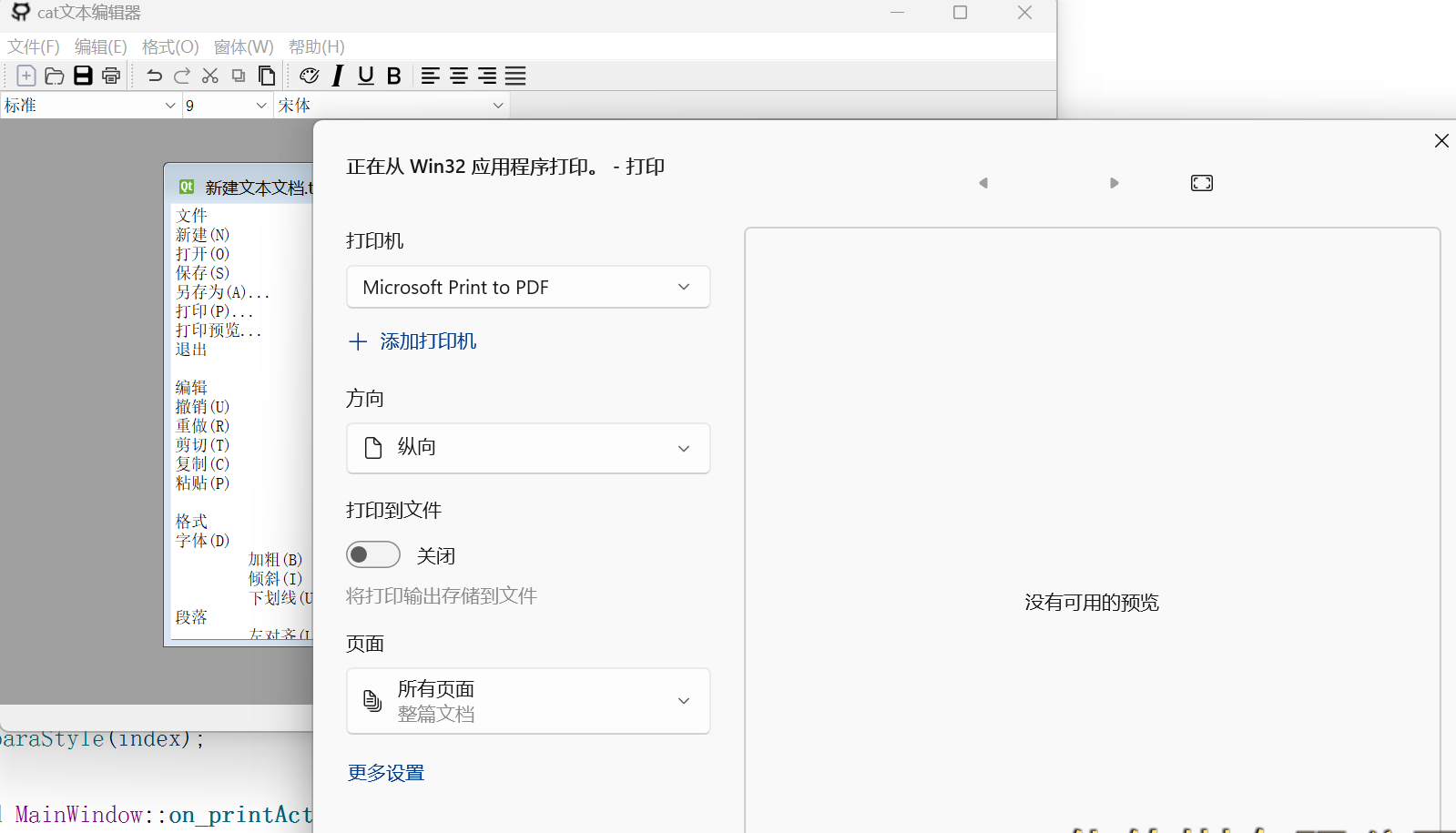The image size is (1456, 833).
Task: Click the 加粗(B) line in the document
Action: coord(275,560)
